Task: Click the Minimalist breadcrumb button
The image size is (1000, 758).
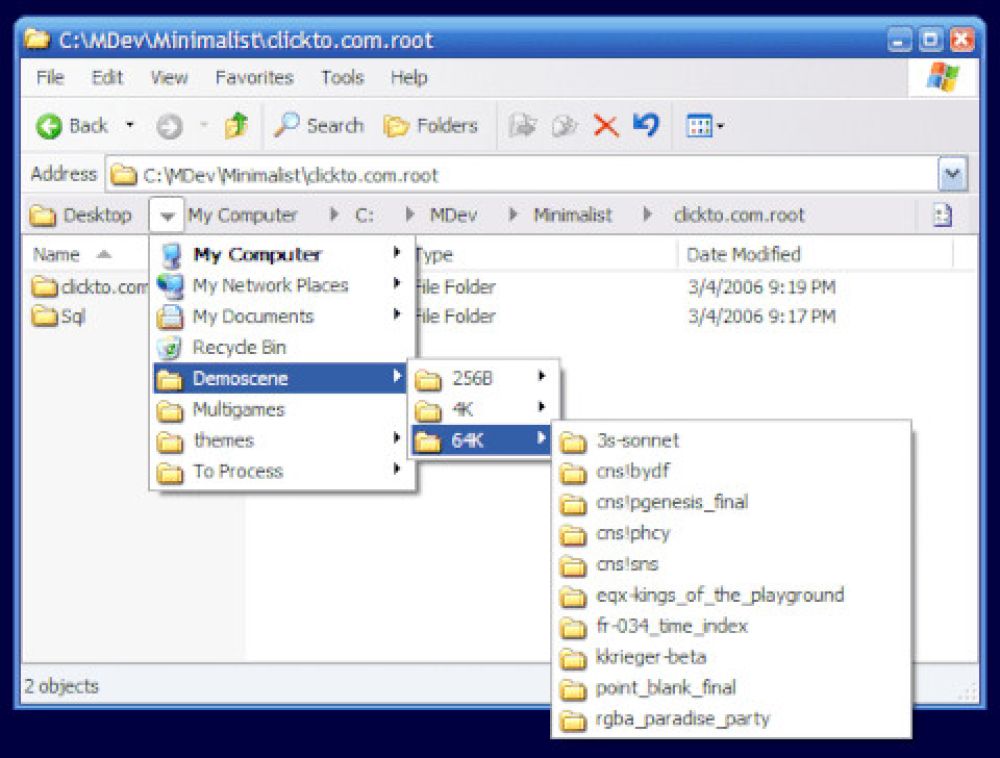Action: (572, 215)
